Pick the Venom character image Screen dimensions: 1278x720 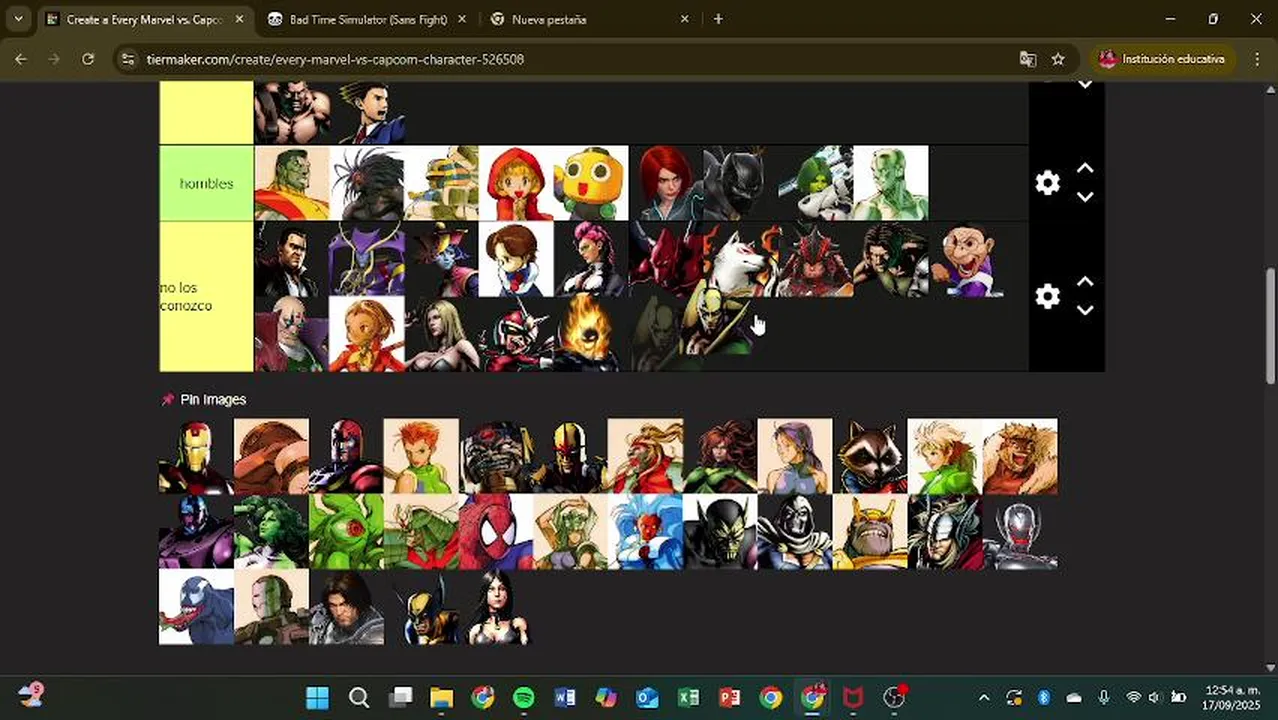pos(196,606)
